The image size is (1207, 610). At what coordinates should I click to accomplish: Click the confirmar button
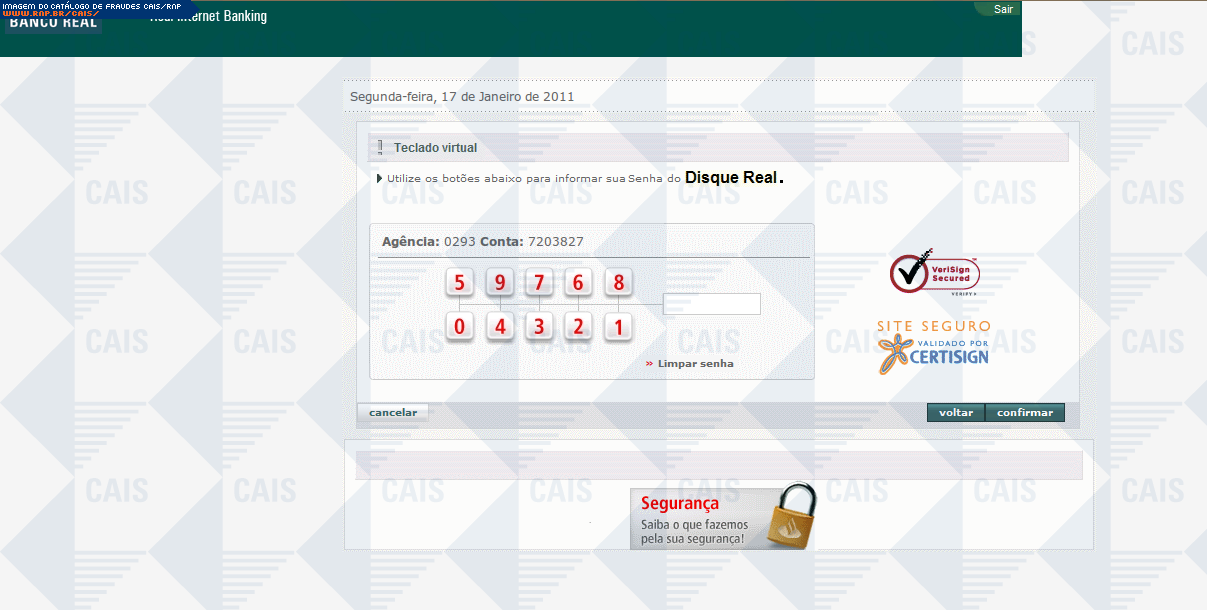1025,413
